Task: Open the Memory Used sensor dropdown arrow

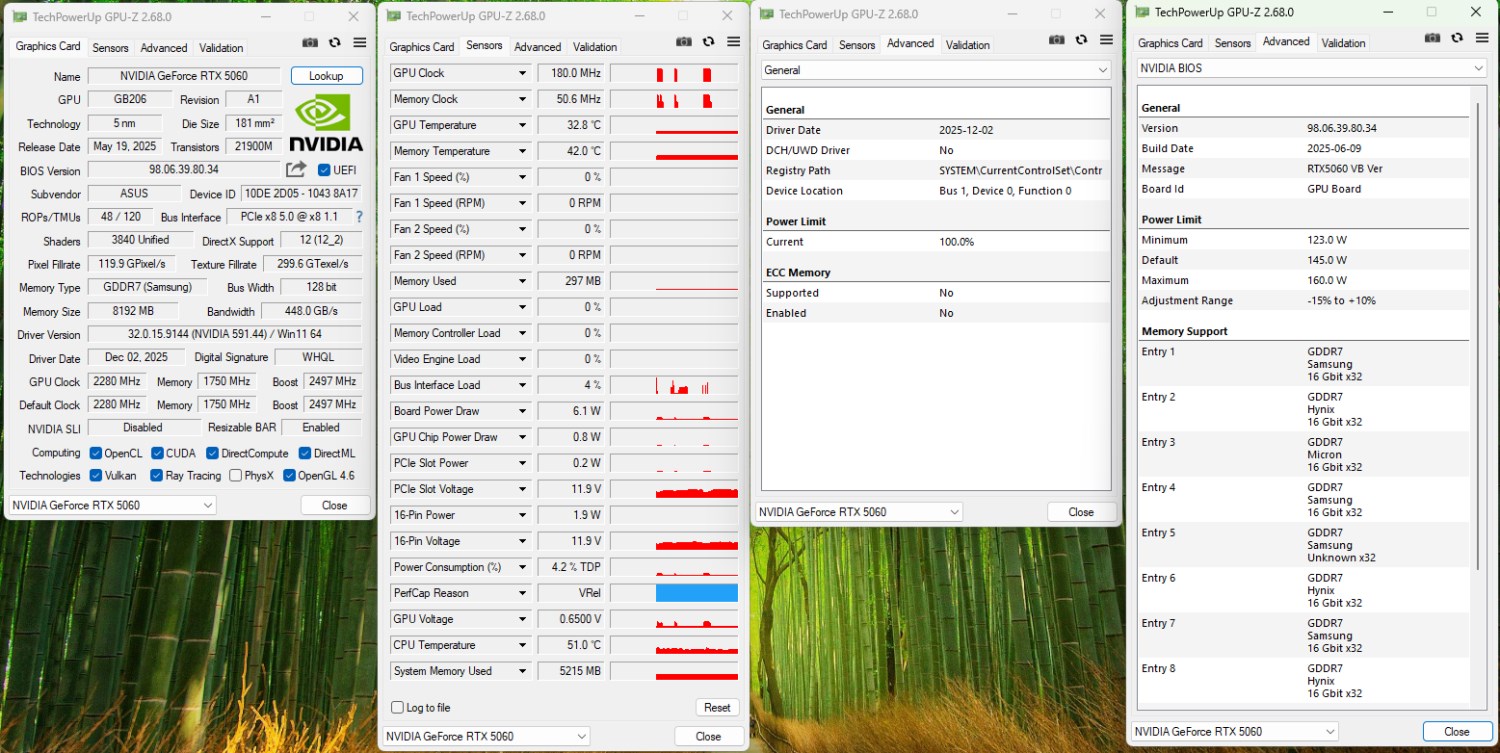Action: pos(522,281)
